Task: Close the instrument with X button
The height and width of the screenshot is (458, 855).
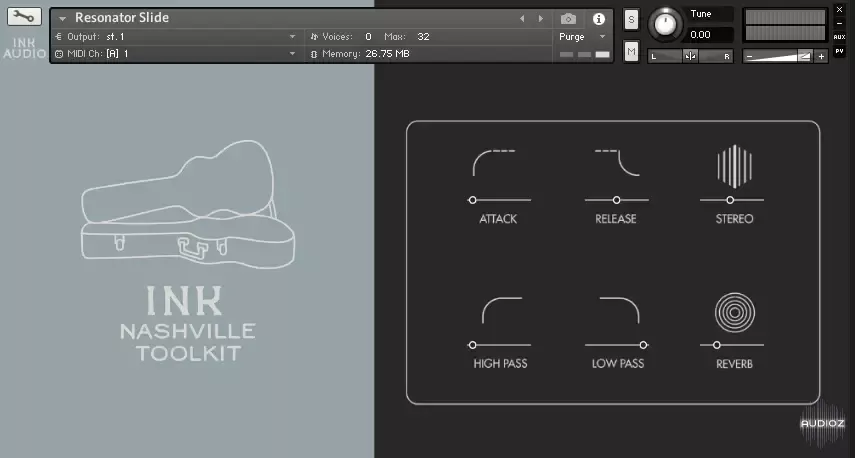Action: click(839, 10)
